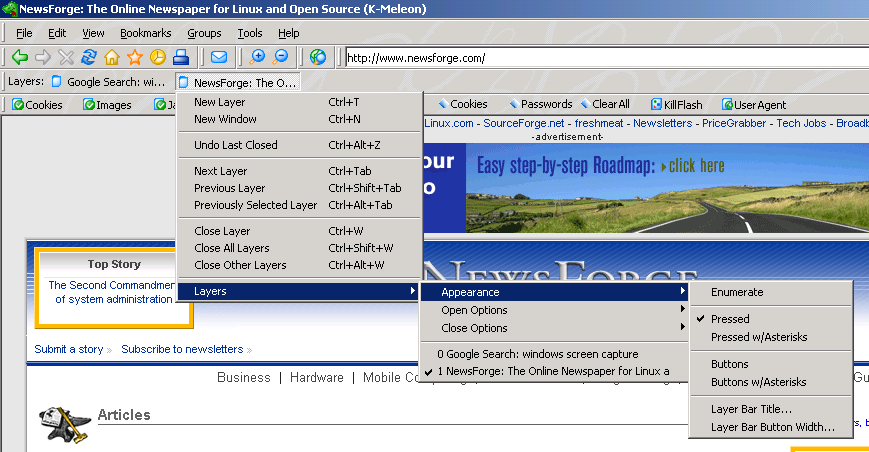
Task: Click the Zoom in magnifier icon
Action: 257,57
